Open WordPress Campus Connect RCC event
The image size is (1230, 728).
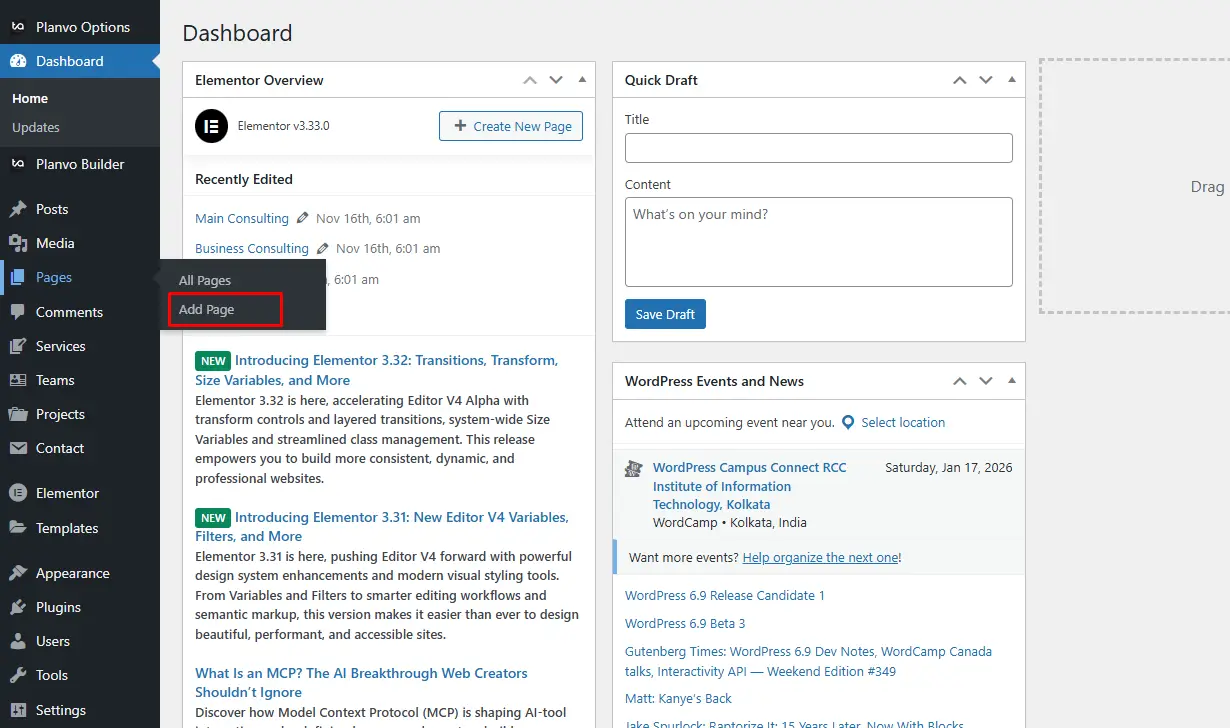coord(749,486)
